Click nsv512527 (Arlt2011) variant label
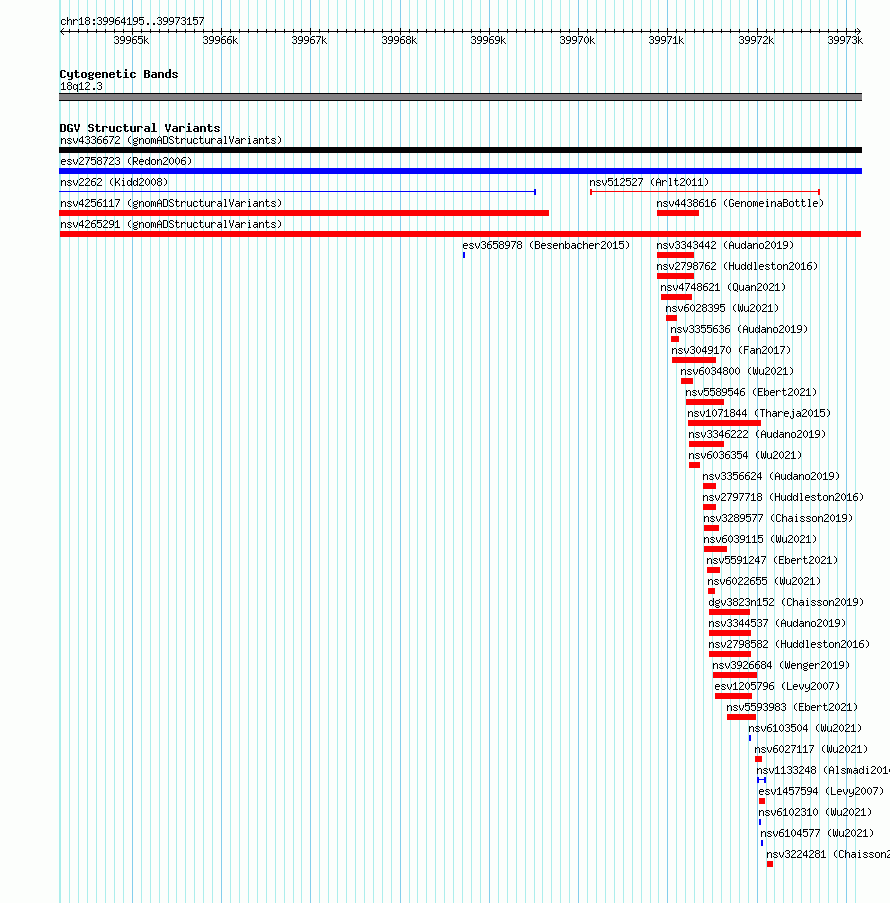This screenshot has height=903, width=890. (x=649, y=182)
